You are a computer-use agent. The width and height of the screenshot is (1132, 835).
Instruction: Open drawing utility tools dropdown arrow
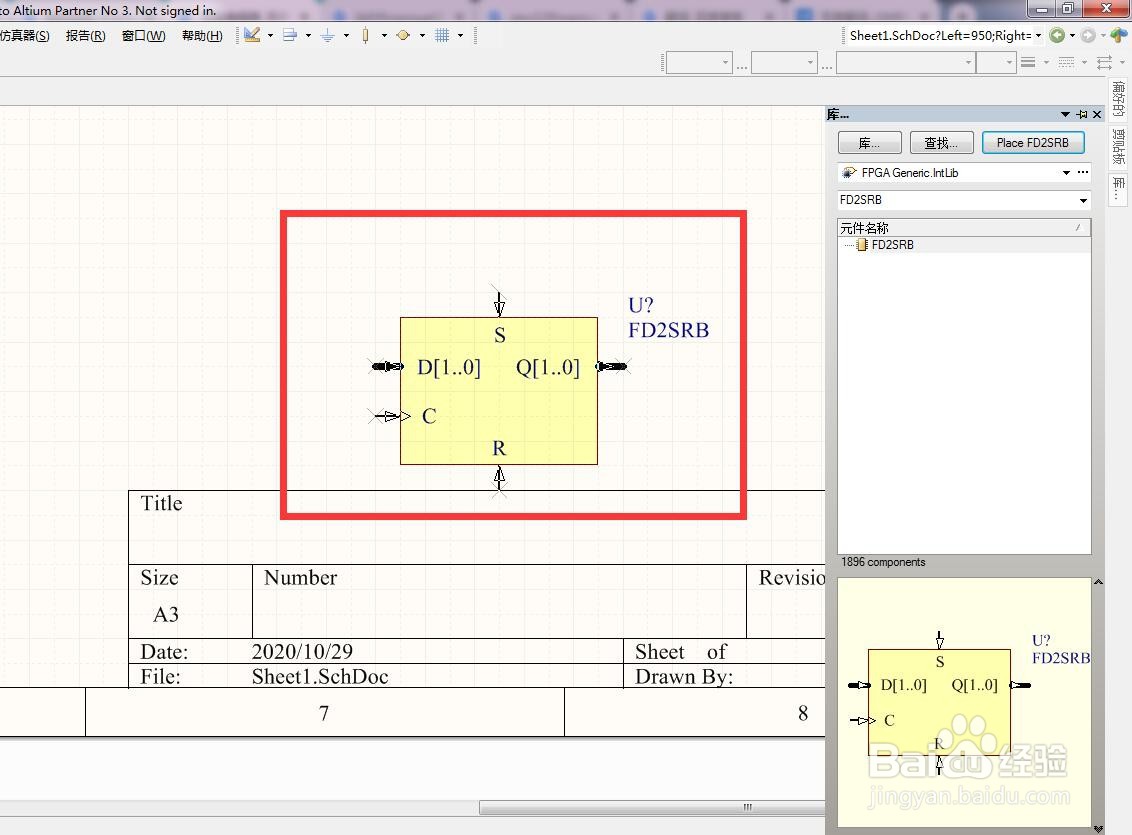(x=270, y=35)
